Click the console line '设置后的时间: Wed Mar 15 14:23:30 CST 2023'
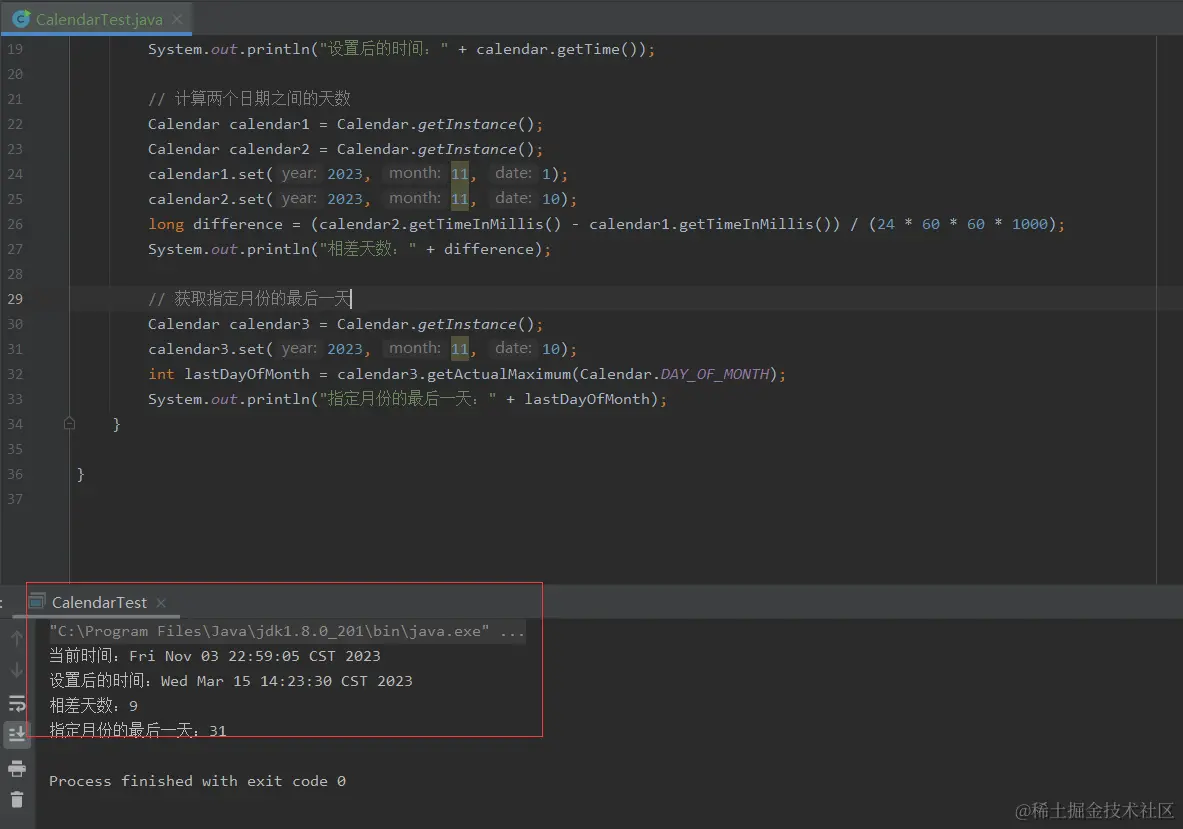The width and height of the screenshot is (1183, 829). pos(231,680)
